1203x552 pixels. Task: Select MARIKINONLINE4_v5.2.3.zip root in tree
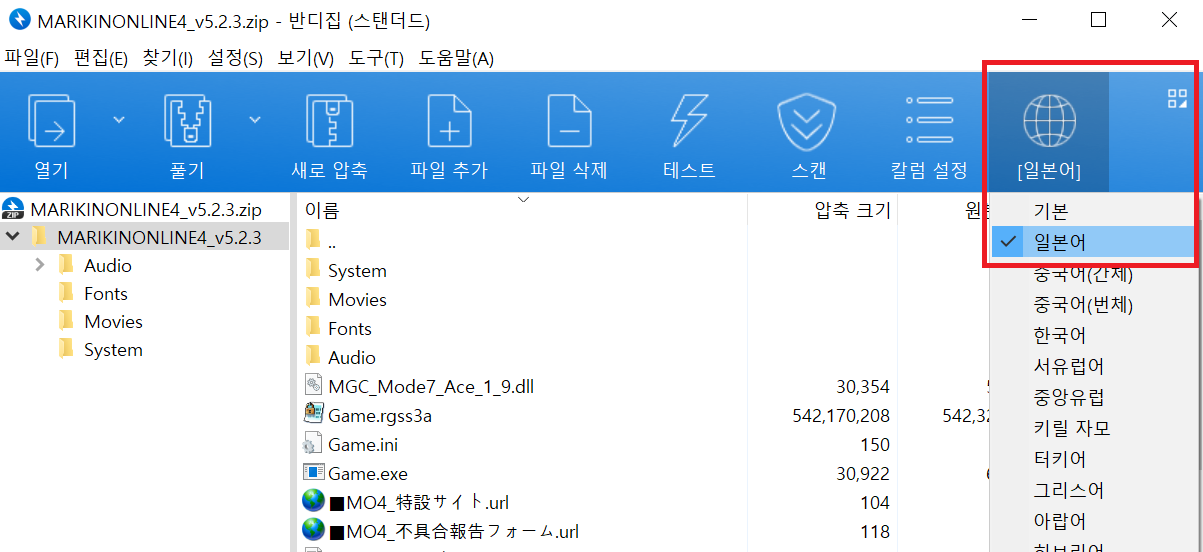[146, 209]
